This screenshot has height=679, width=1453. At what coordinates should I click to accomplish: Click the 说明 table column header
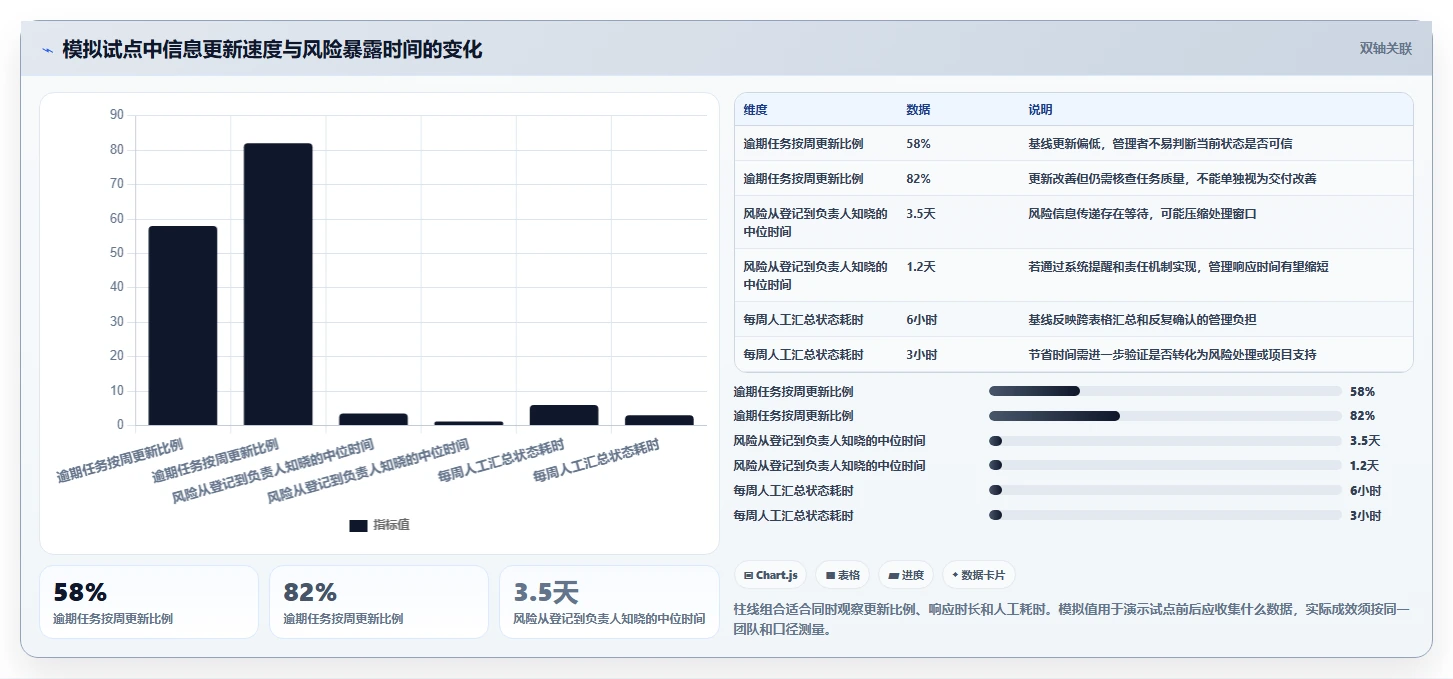[x=1040, y=110]
